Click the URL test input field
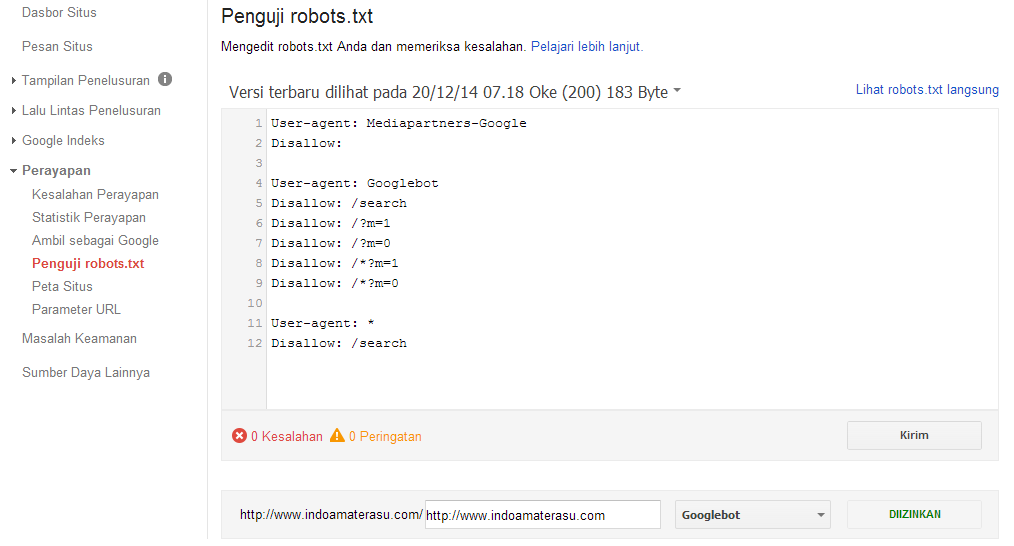The height and width of the screenshot is (546, 1014). coord(542,515)
